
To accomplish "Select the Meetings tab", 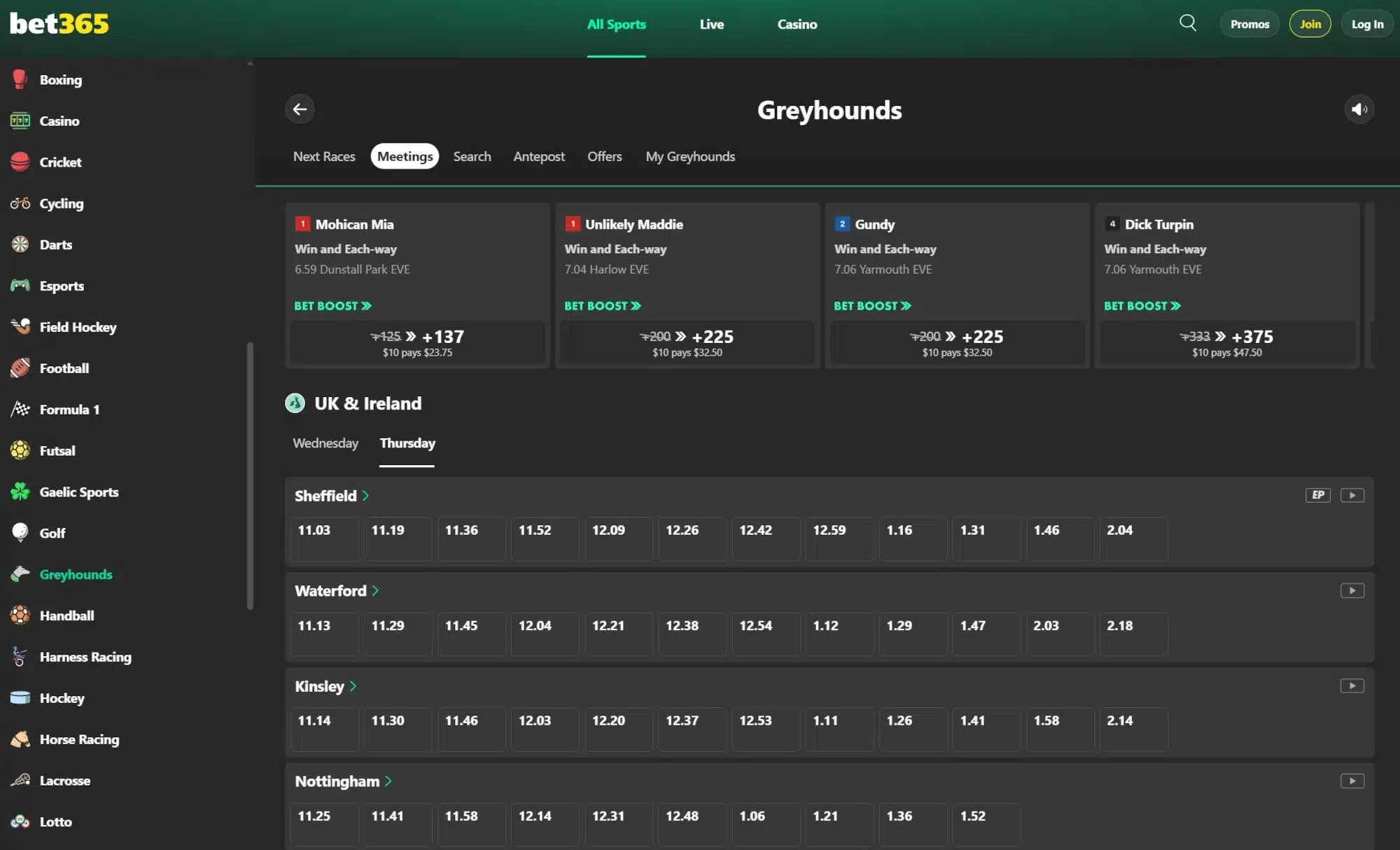I will tap(405, 156).
